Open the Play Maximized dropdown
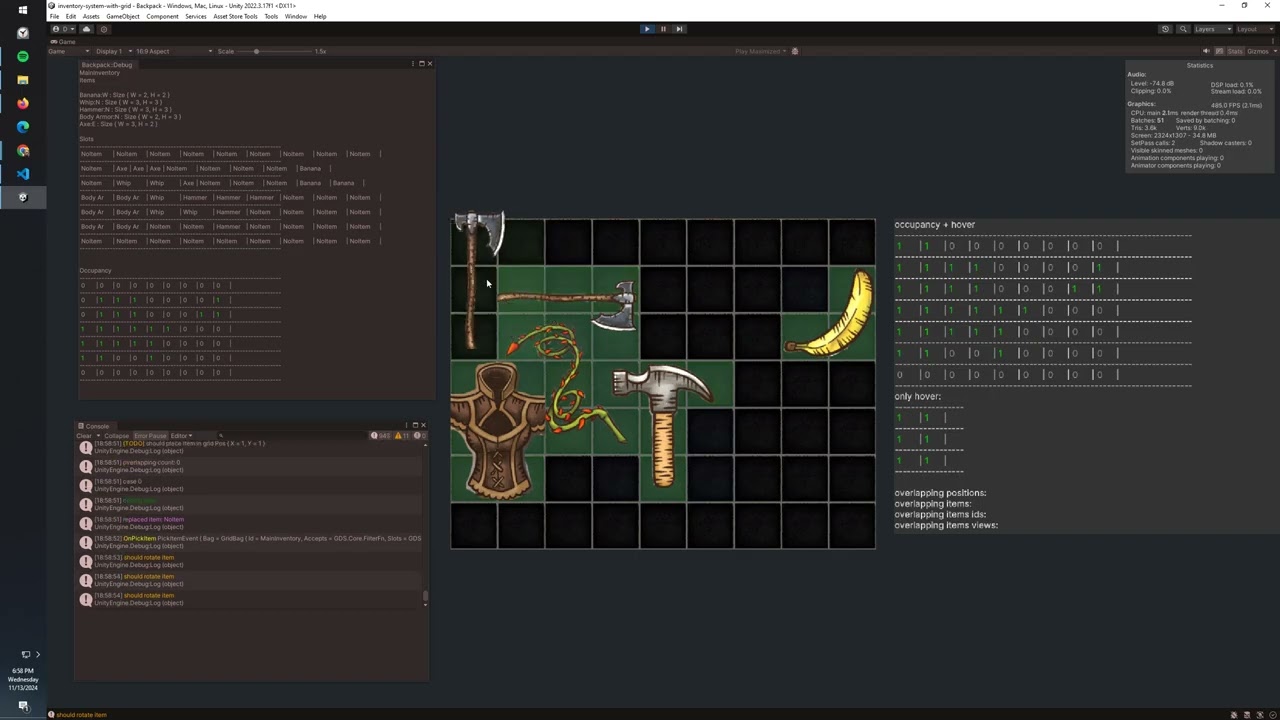The width and height of the screenshot is (1280, 720). 760,51
